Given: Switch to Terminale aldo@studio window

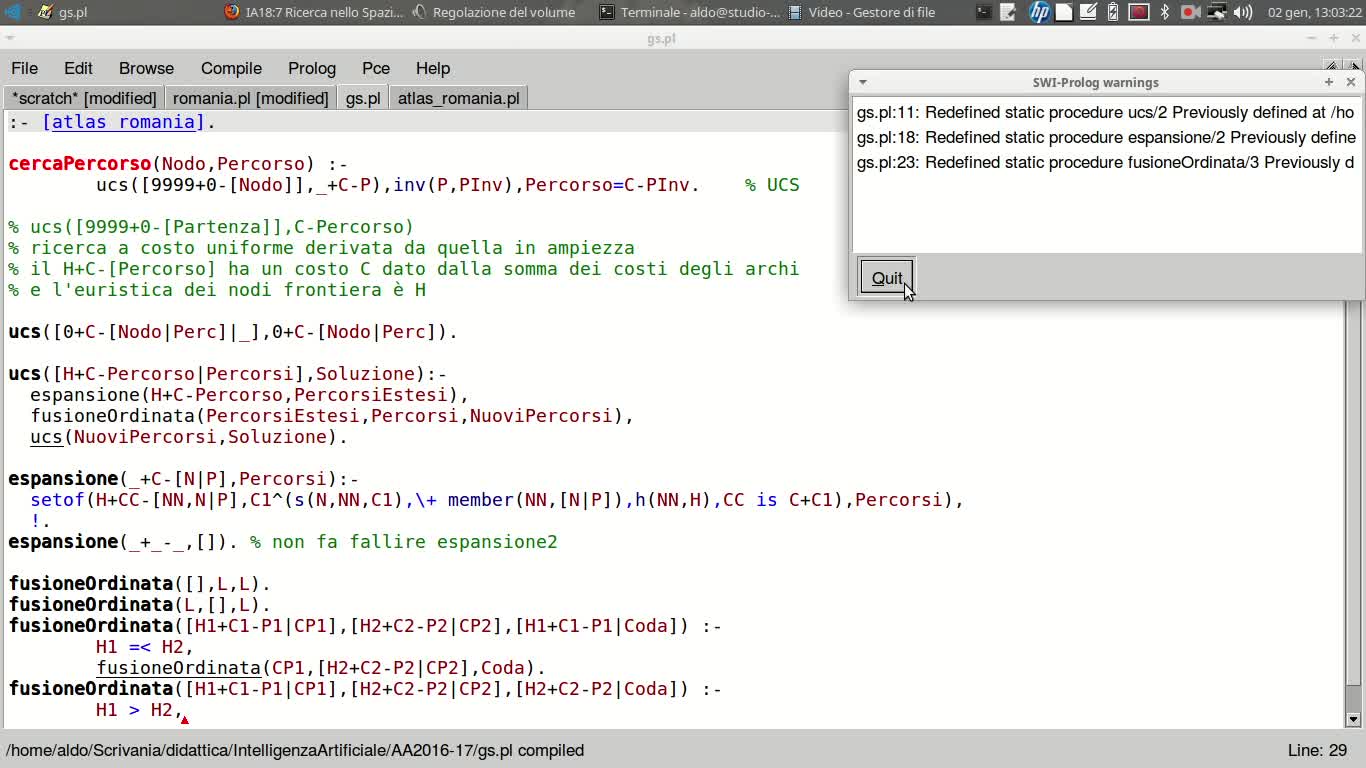Looking at the screenshot, I should 689,12.
